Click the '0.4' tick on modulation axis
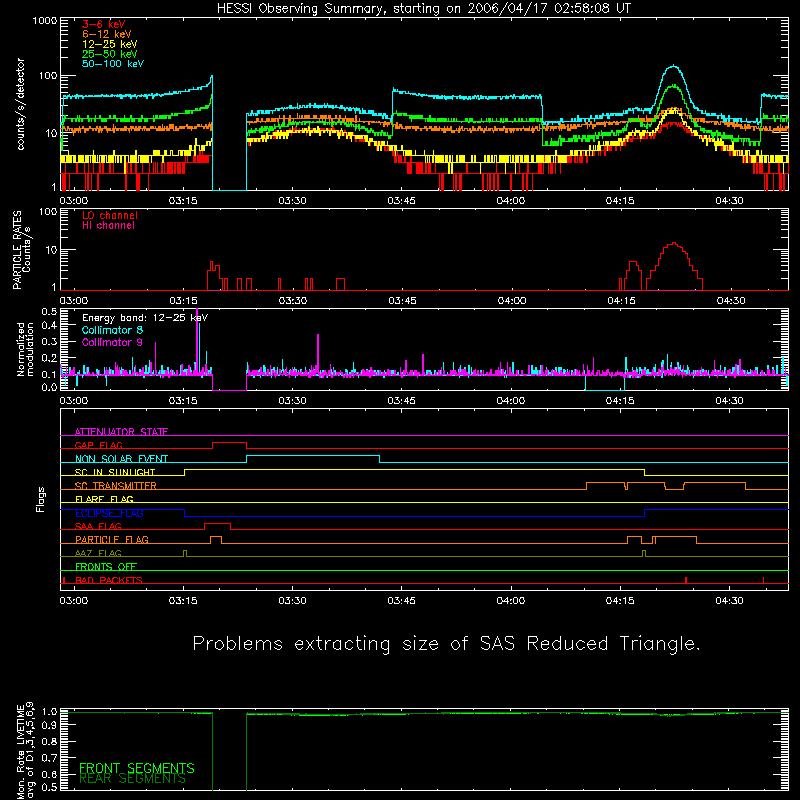800x800 pixels. coord(49,326)
